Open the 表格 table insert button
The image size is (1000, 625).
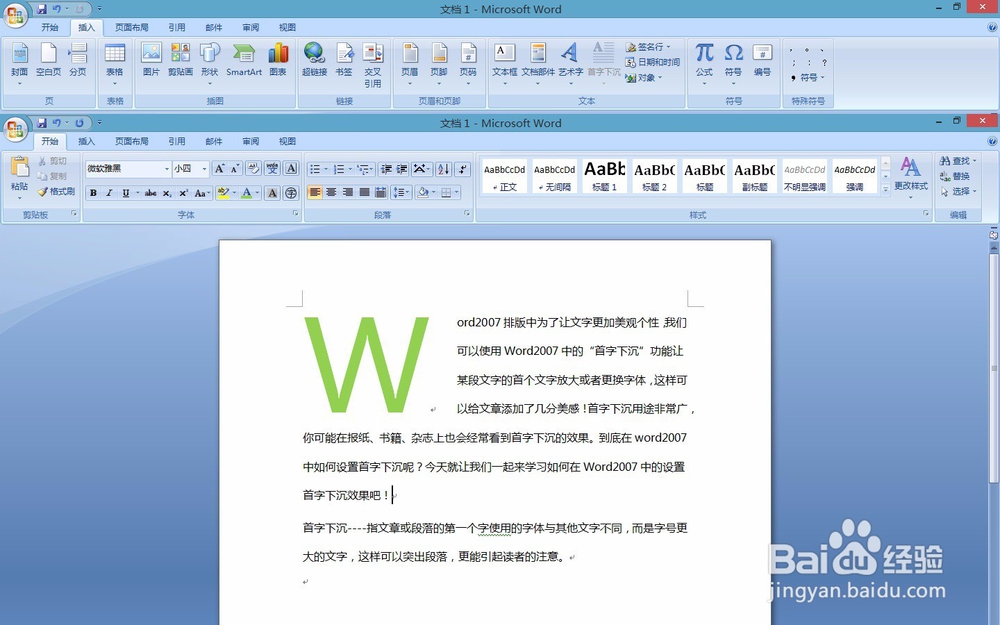(x=115, y=64)
